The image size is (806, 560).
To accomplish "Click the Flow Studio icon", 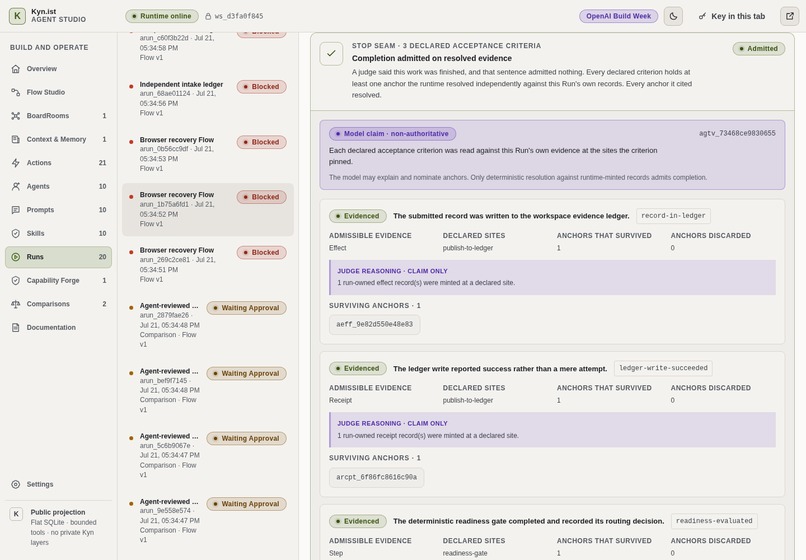I will tap(16, 93).
